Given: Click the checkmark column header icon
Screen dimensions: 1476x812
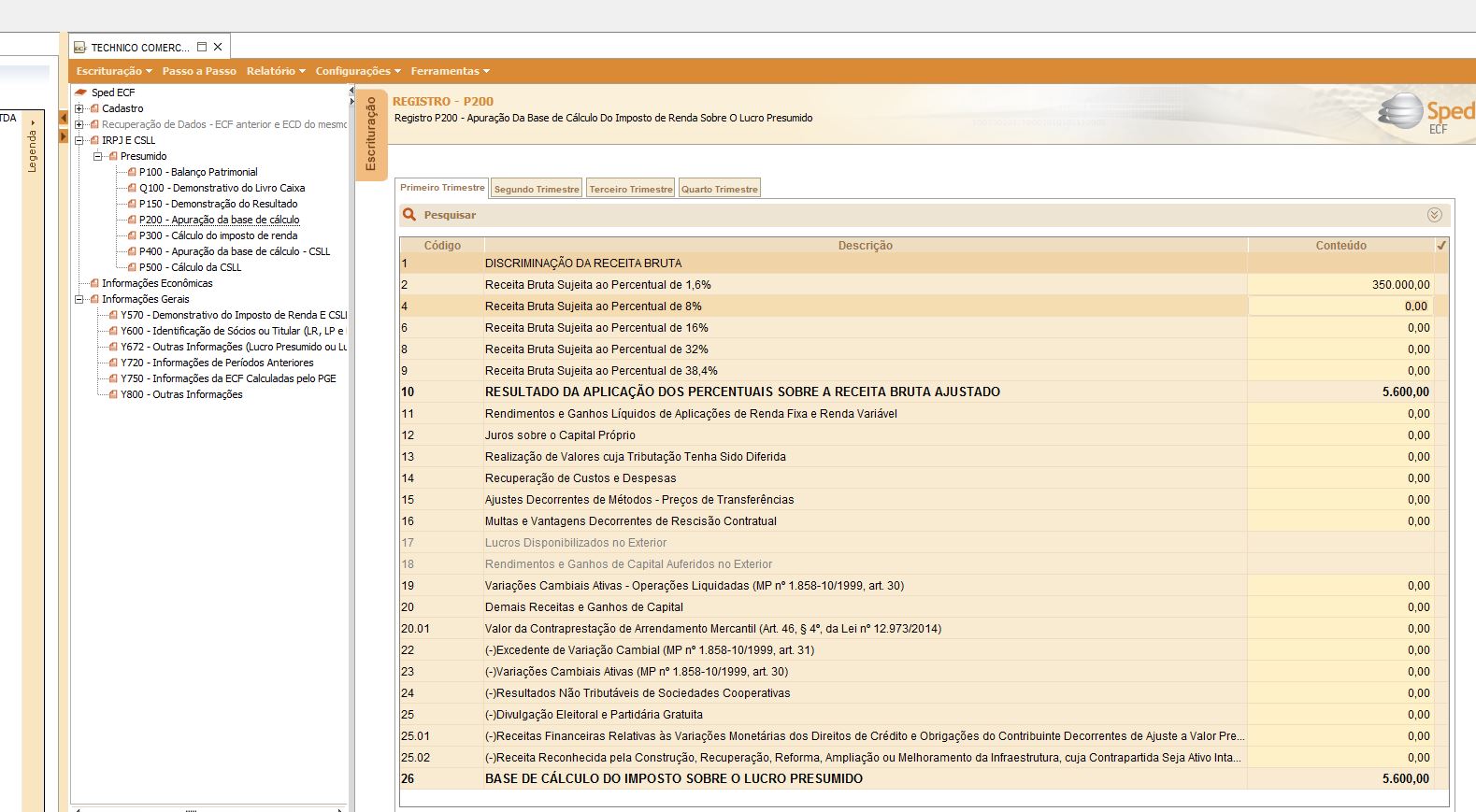Looking at the screenshot, I should click(x=1441, y=246).
